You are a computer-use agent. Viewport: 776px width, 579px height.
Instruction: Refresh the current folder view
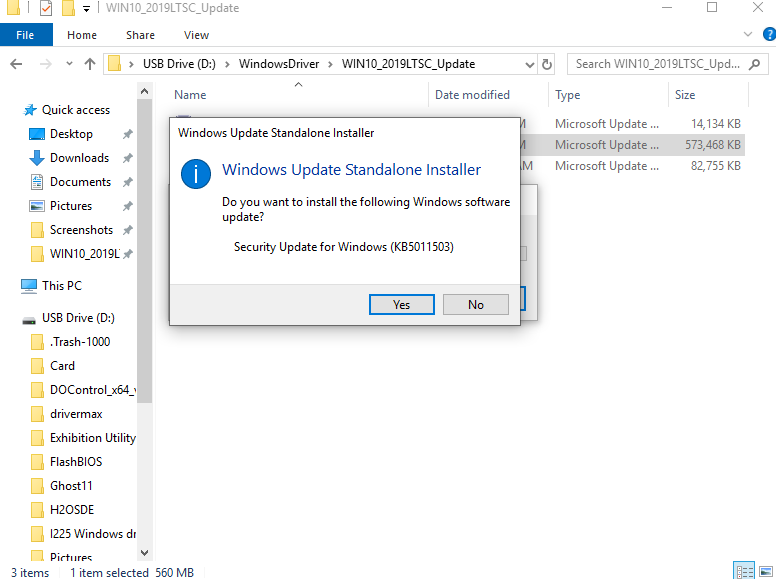(546, 64)
